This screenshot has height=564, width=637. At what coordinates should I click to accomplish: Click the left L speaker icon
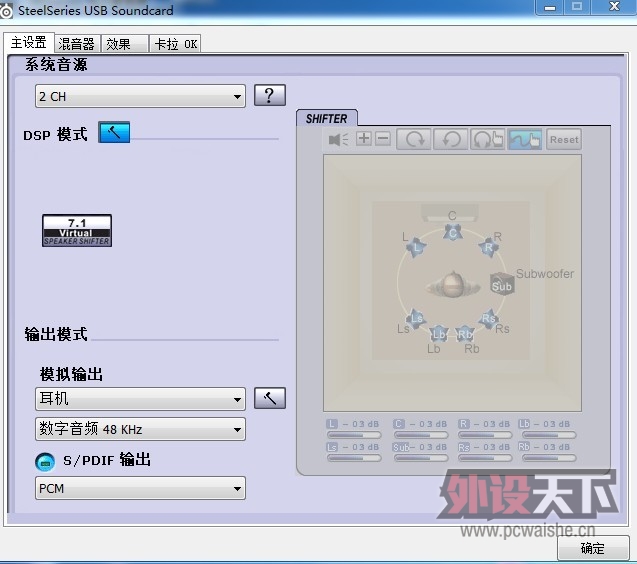point(417,247)
